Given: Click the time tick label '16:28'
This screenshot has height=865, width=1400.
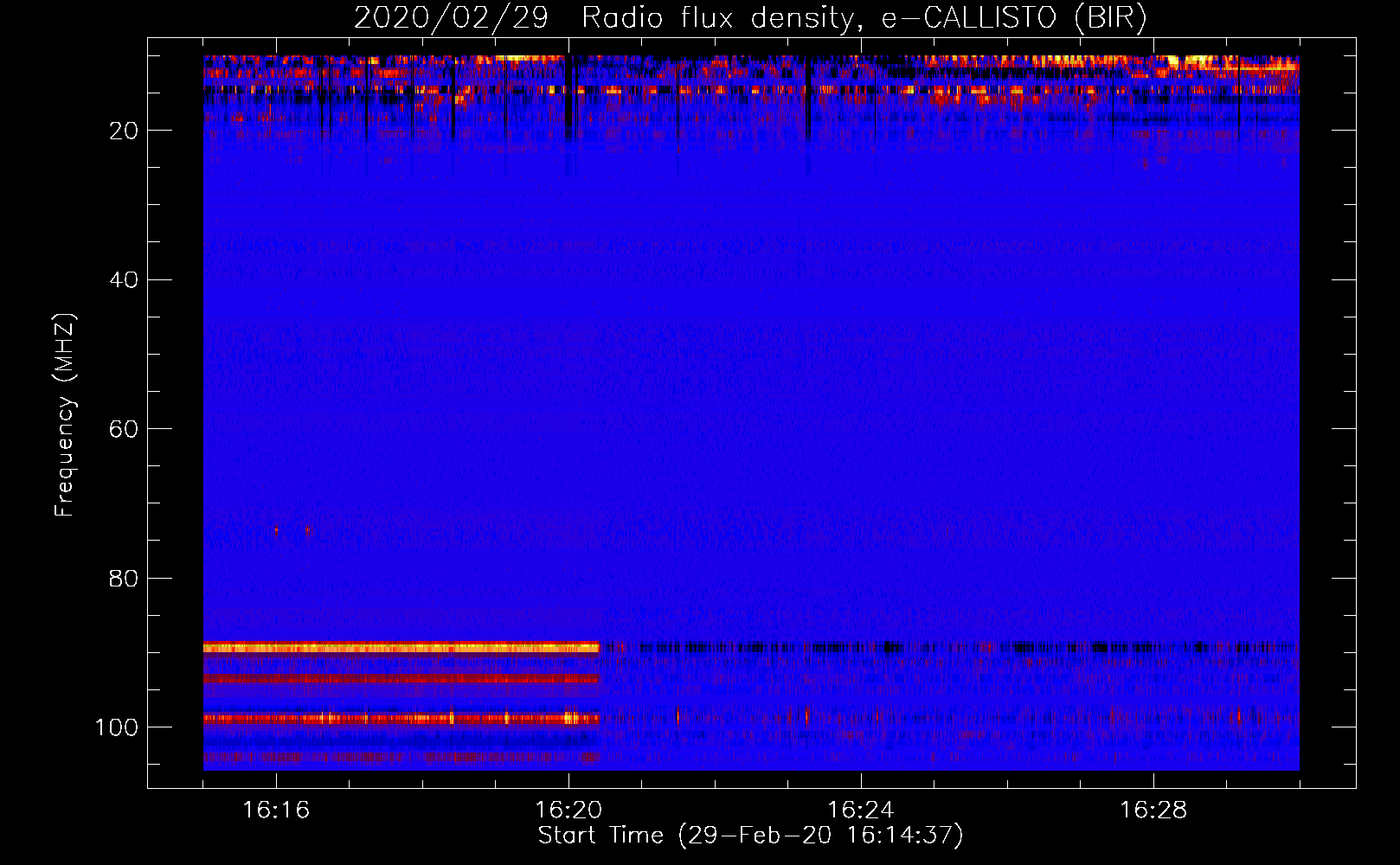Looking at the screenshot, I should pos(1153,811).
